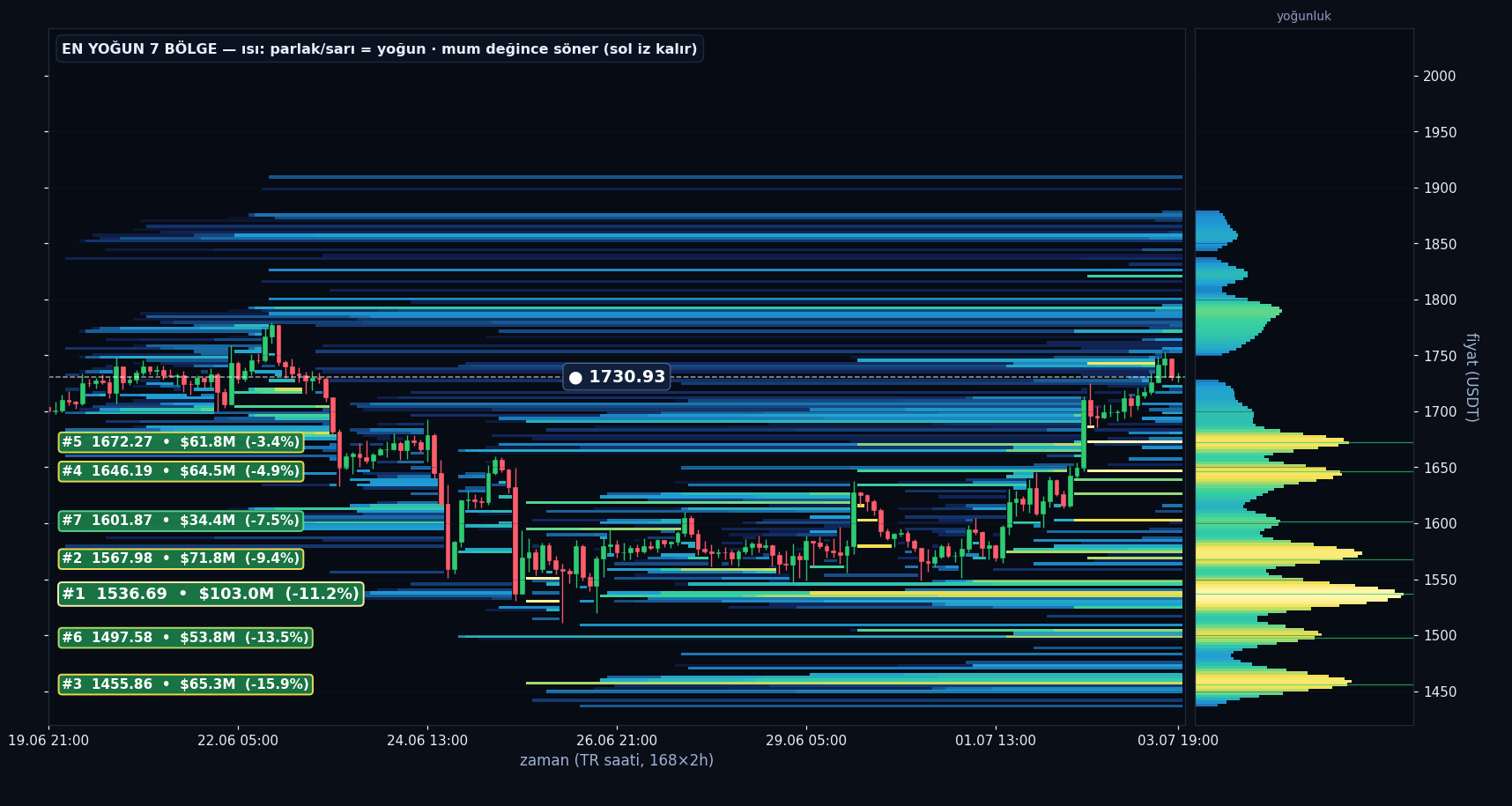Click the 1600 price tick label
This screenshot has height=806, width=1512.
coord(1440,524)
